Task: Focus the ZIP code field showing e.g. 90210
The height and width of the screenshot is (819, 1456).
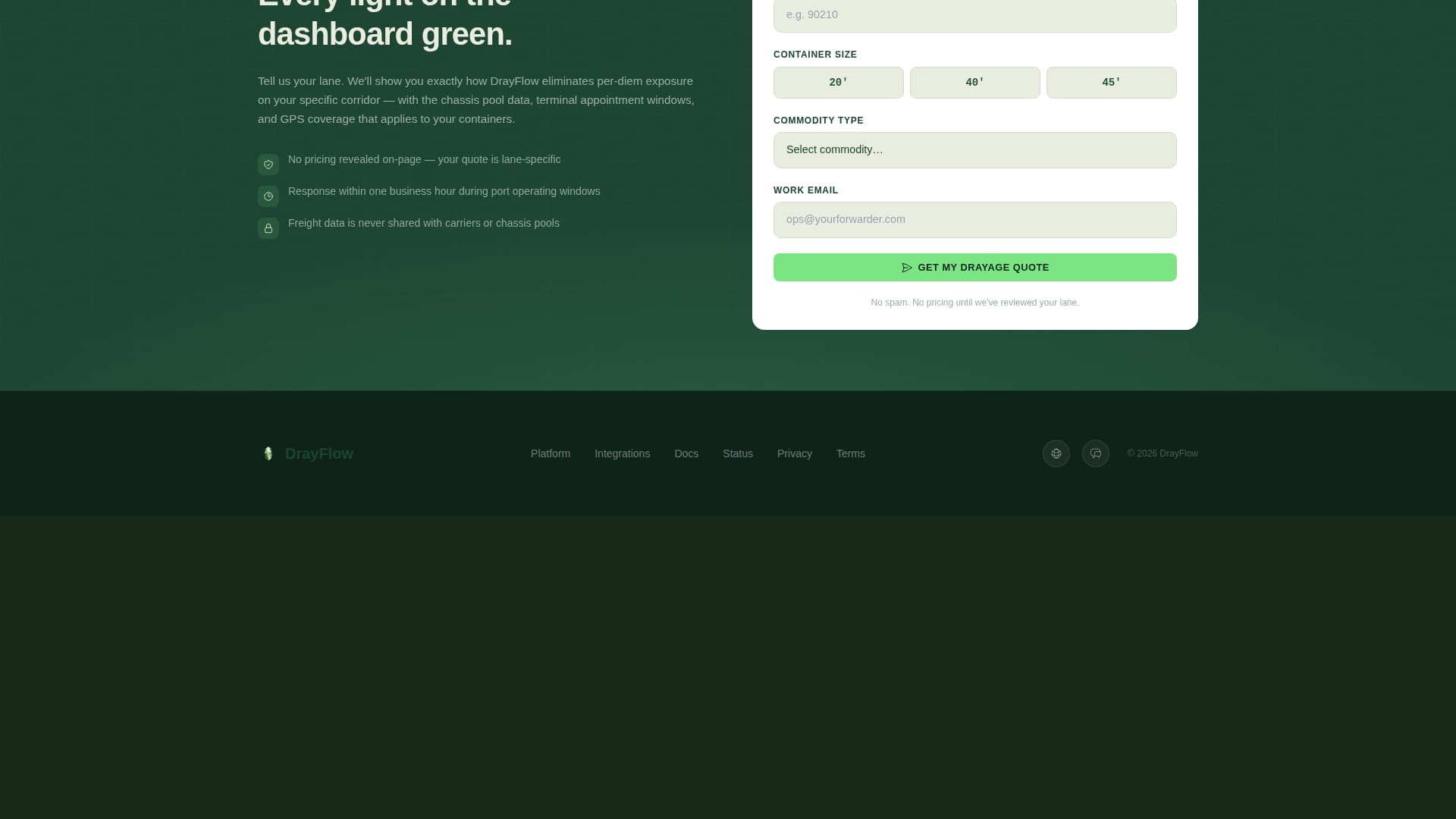Action: (975, 14)
